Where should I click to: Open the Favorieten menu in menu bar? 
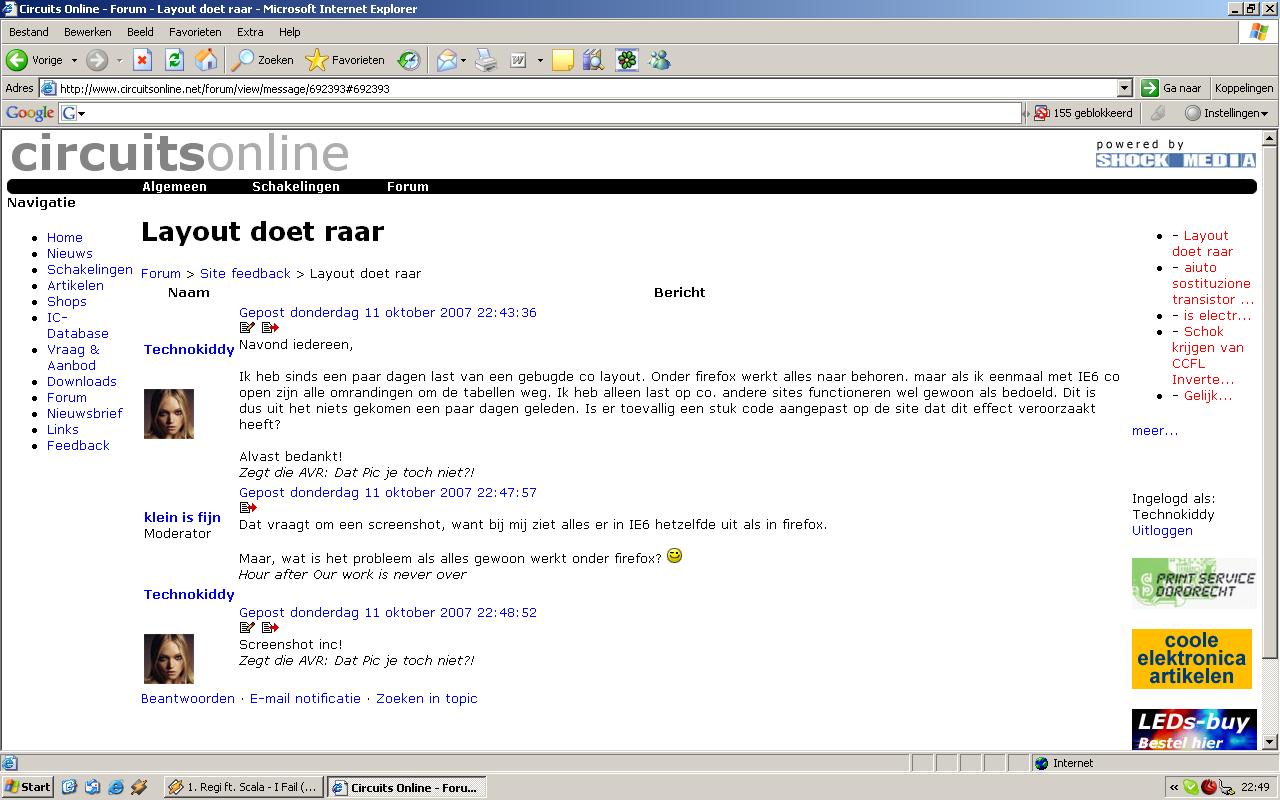[x=195, y=32]
